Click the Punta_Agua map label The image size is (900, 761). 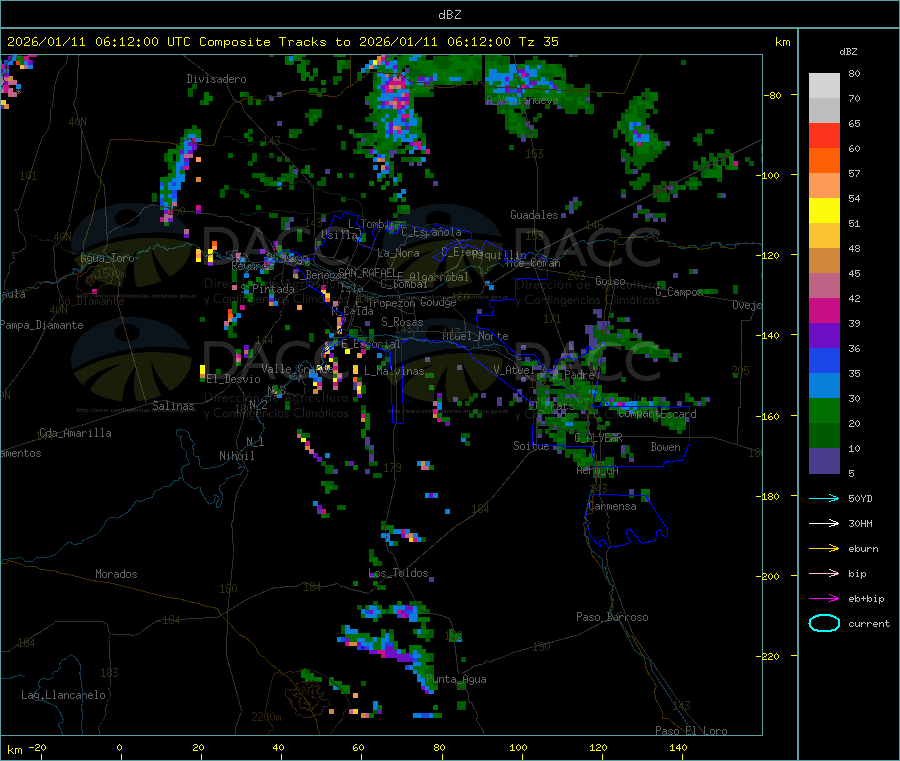[456, 679]
